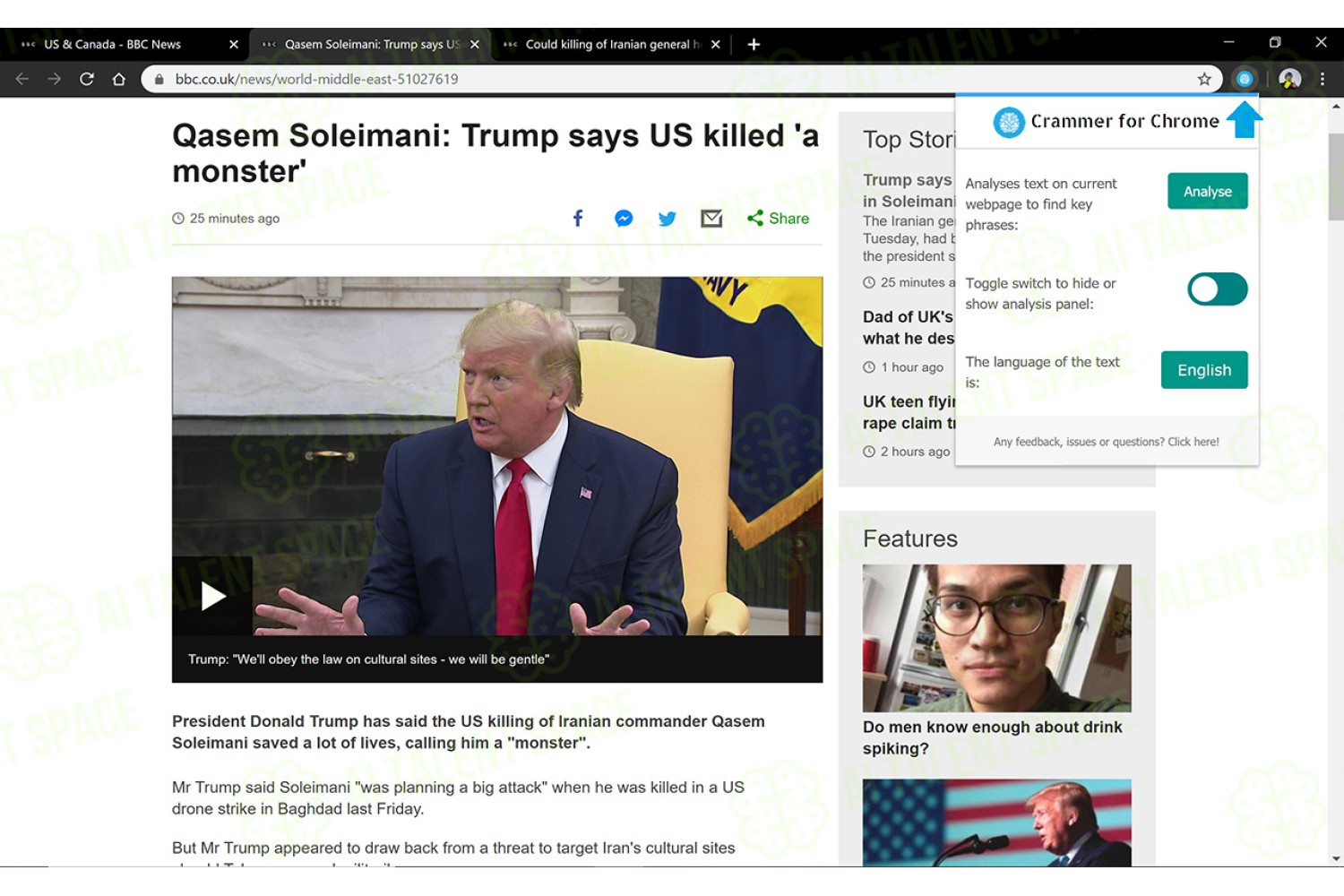Click the address bar URL
Viewport: 1344px width, 896px height.
tap(316, 79)
